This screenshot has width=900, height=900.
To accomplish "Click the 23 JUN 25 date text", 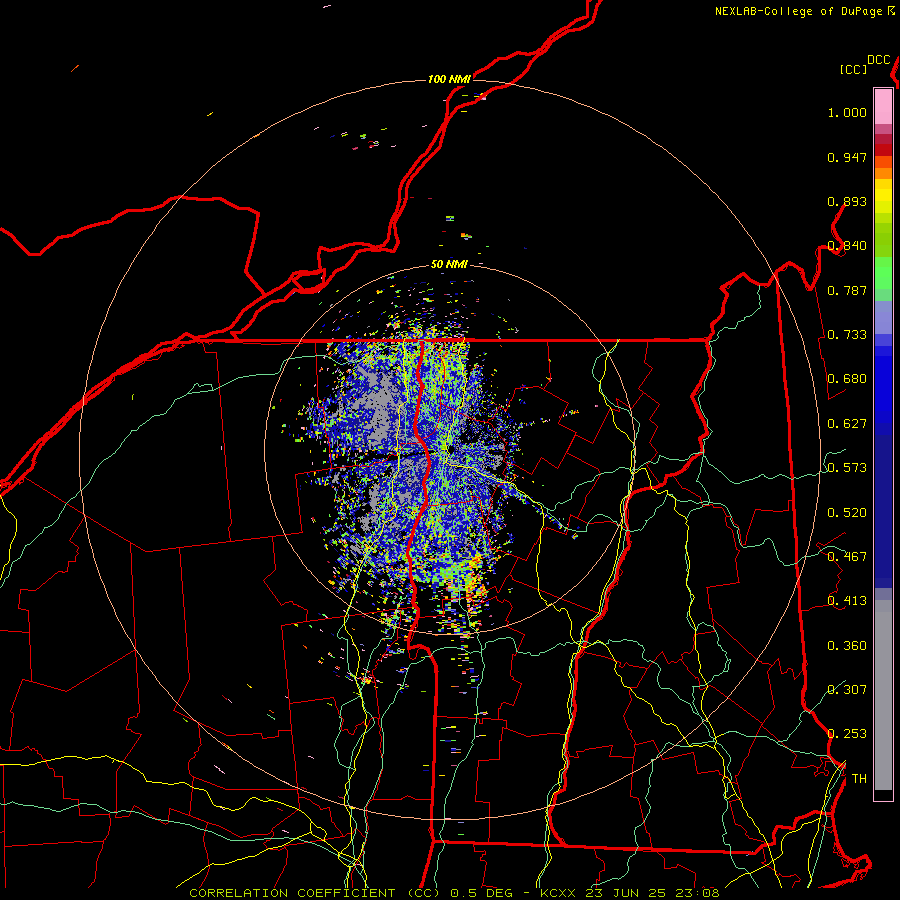I will coord(626,893).
